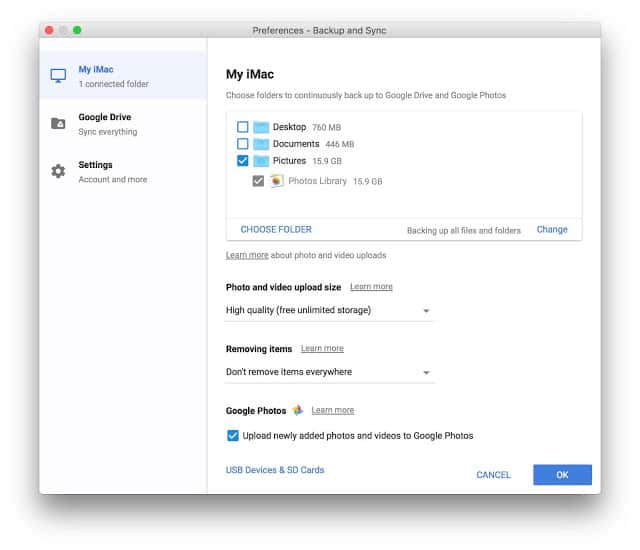Click Change next to backing up files
The image size is (640, 550).
pos(552,230)
